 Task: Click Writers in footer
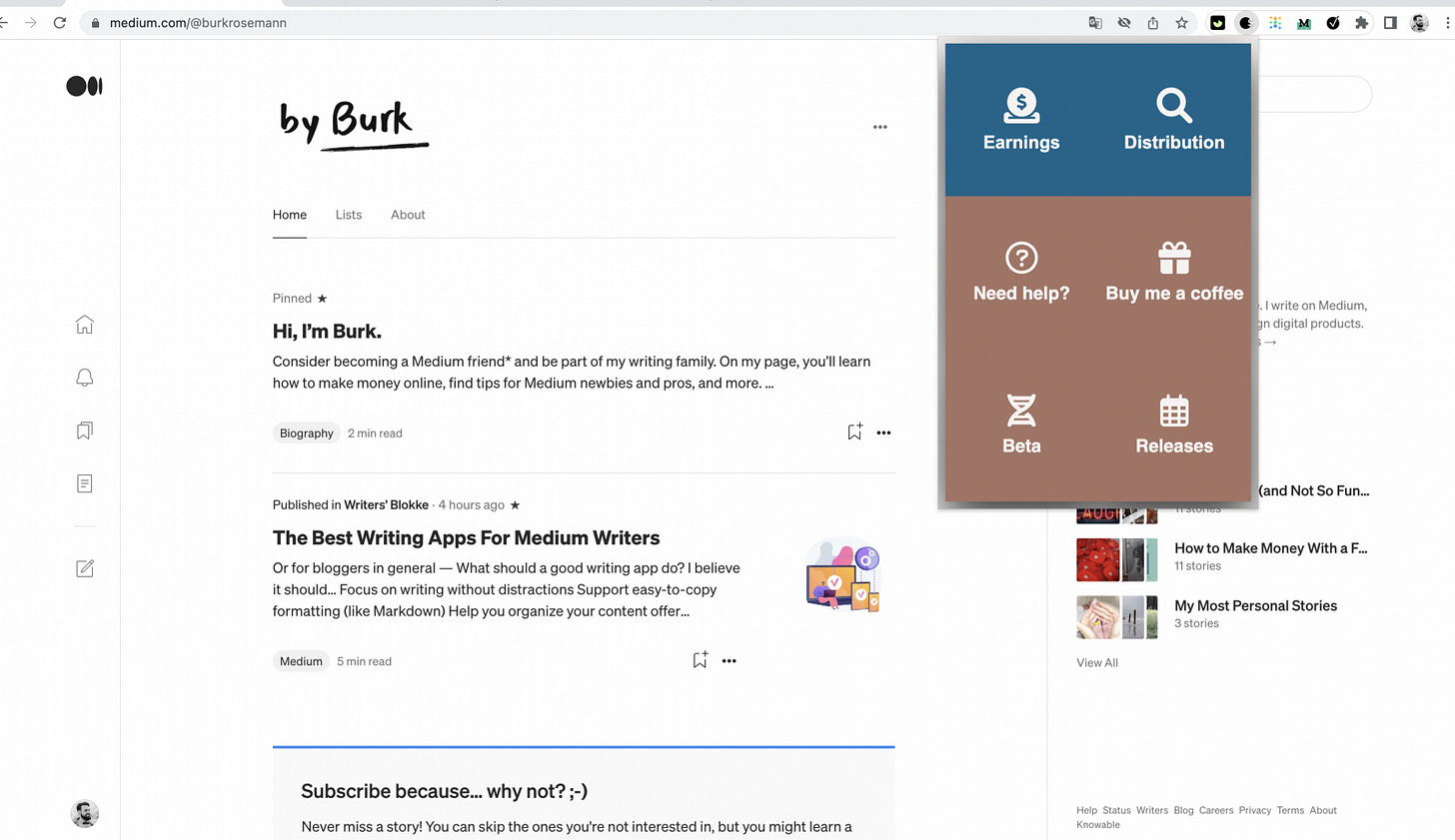point(1152,810)
